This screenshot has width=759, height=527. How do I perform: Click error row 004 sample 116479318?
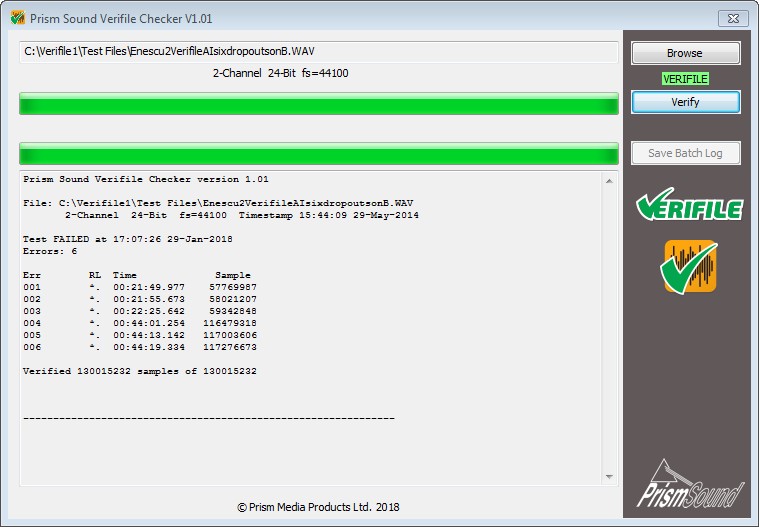tap(230, 323)
